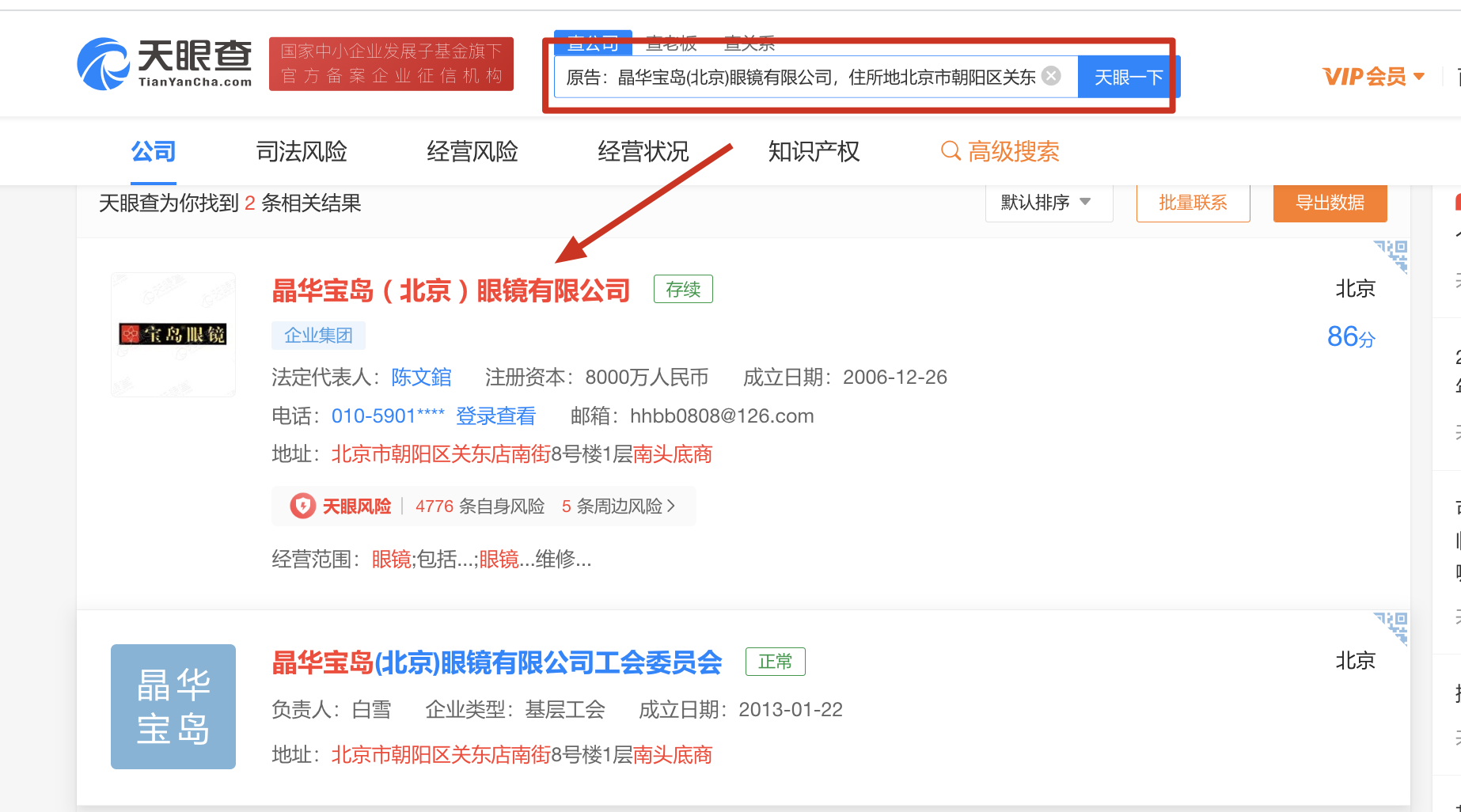Click the advanced search magnifier icon
Viewport: 1461px width, 812px height.
tap(950, 151)
